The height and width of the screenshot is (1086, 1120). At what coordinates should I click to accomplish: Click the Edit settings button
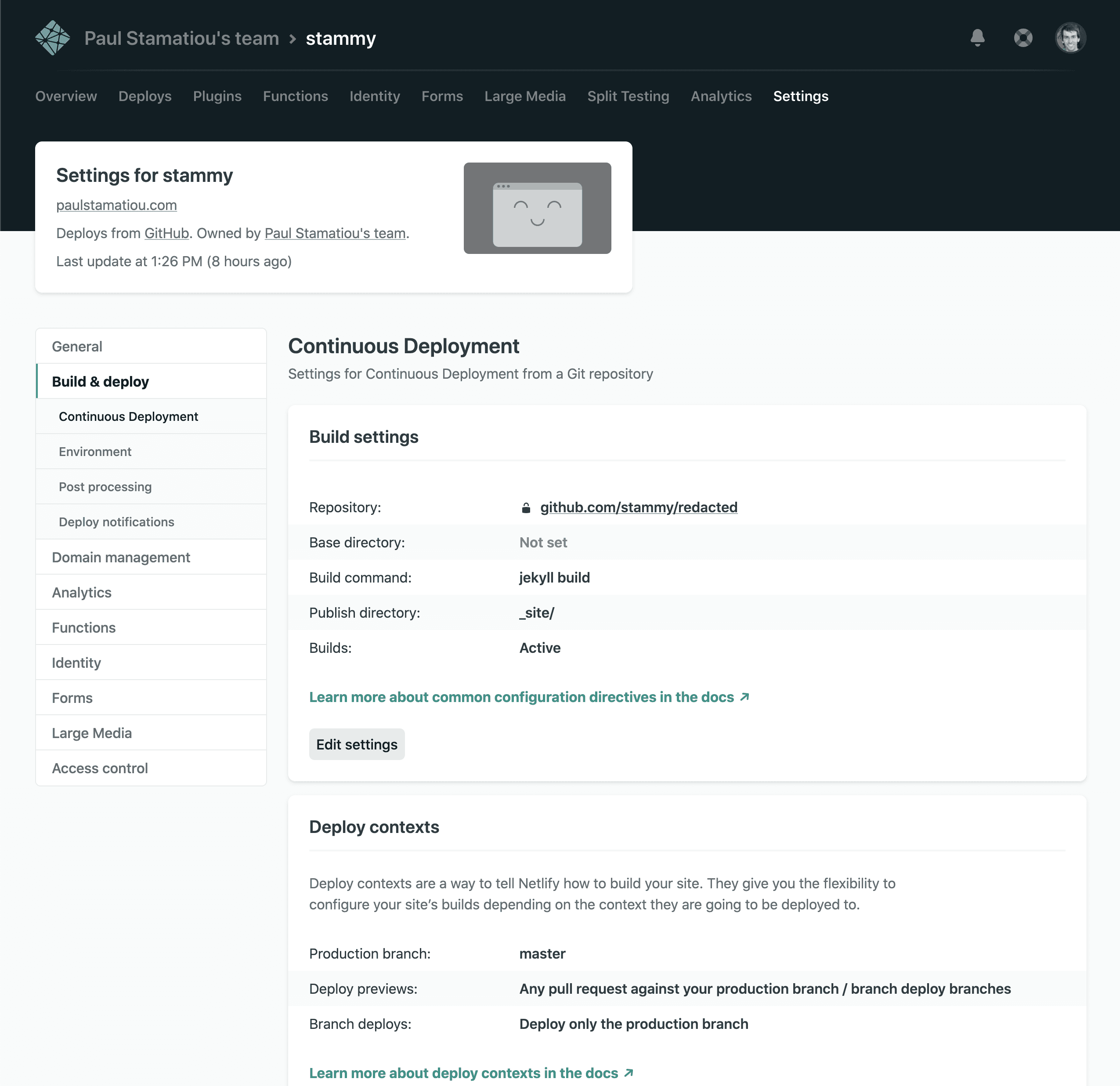(x=357, y=744)
